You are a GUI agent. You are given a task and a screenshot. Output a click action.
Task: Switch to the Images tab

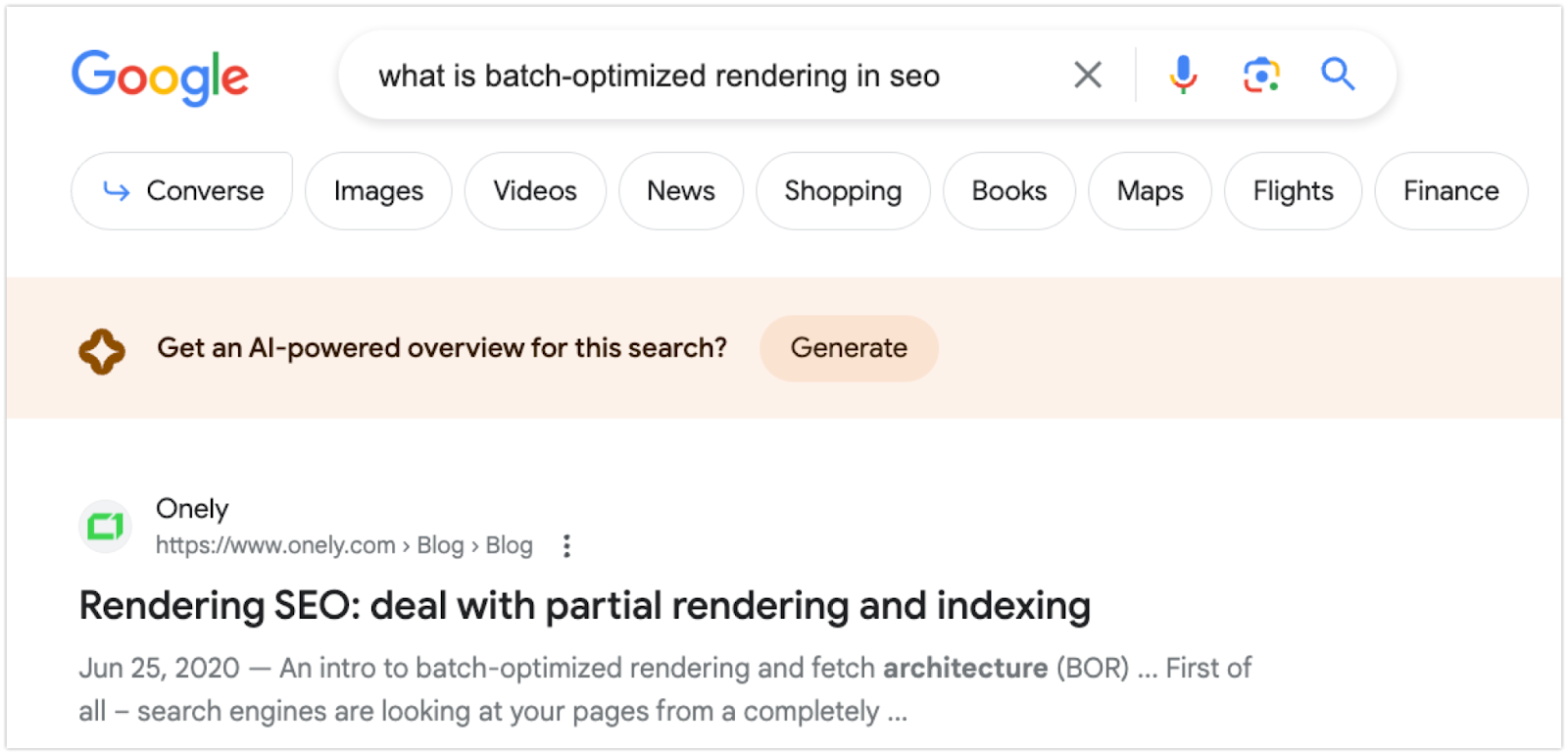pyautogui.click(x=378, y=191)
